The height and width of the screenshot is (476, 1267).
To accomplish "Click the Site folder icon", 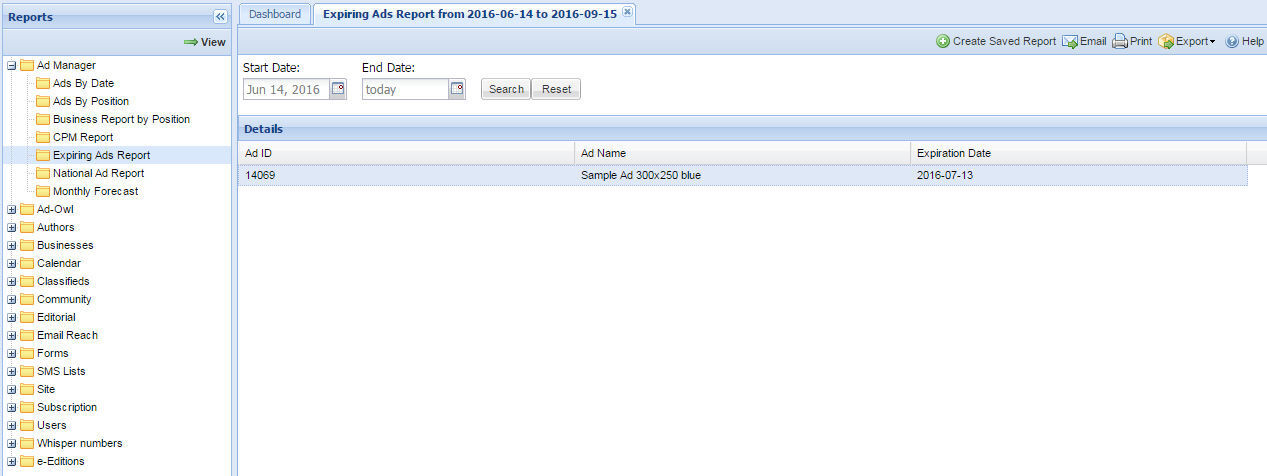I will click(x=27, y=389).
